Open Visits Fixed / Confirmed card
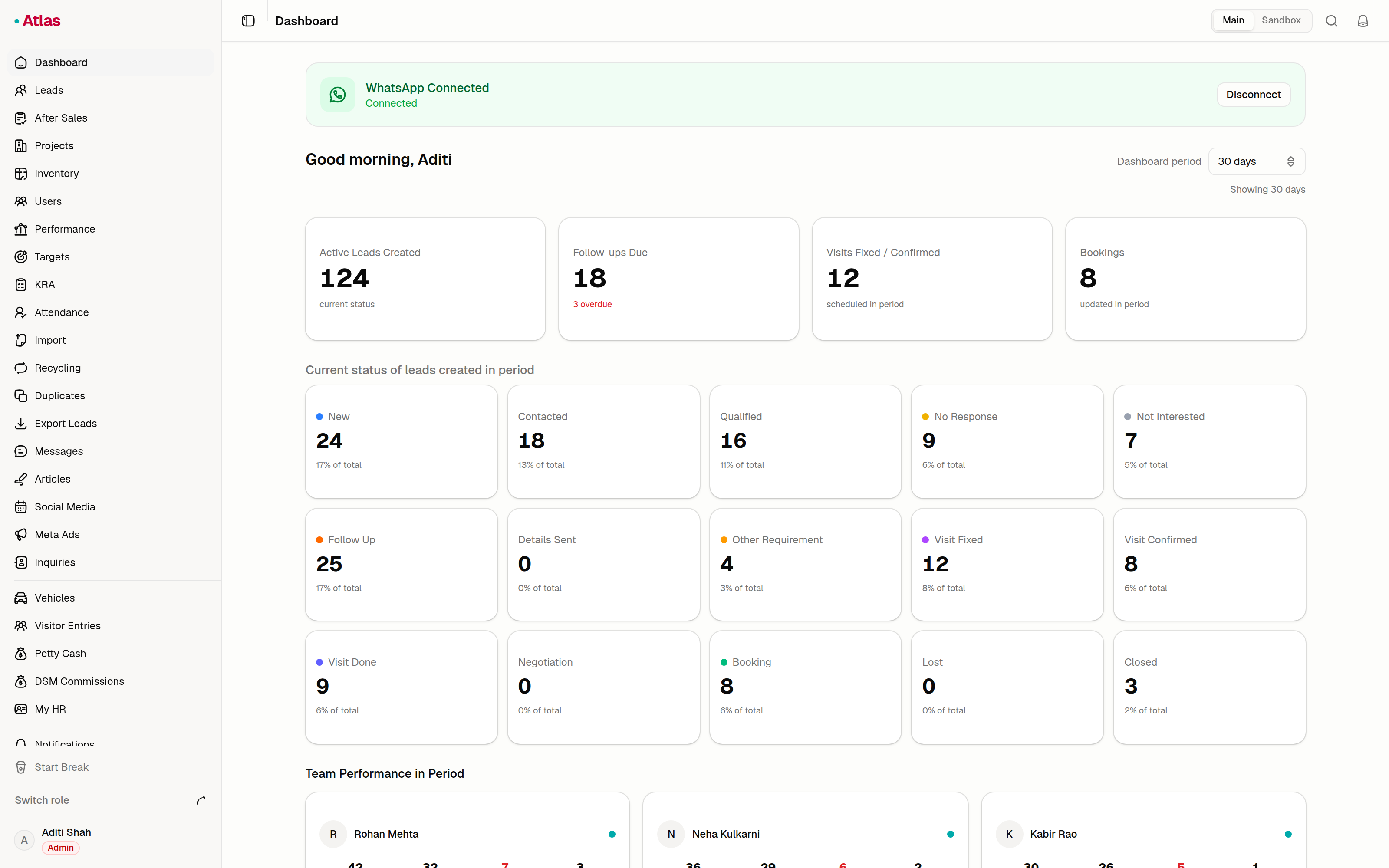 [932, 279]
